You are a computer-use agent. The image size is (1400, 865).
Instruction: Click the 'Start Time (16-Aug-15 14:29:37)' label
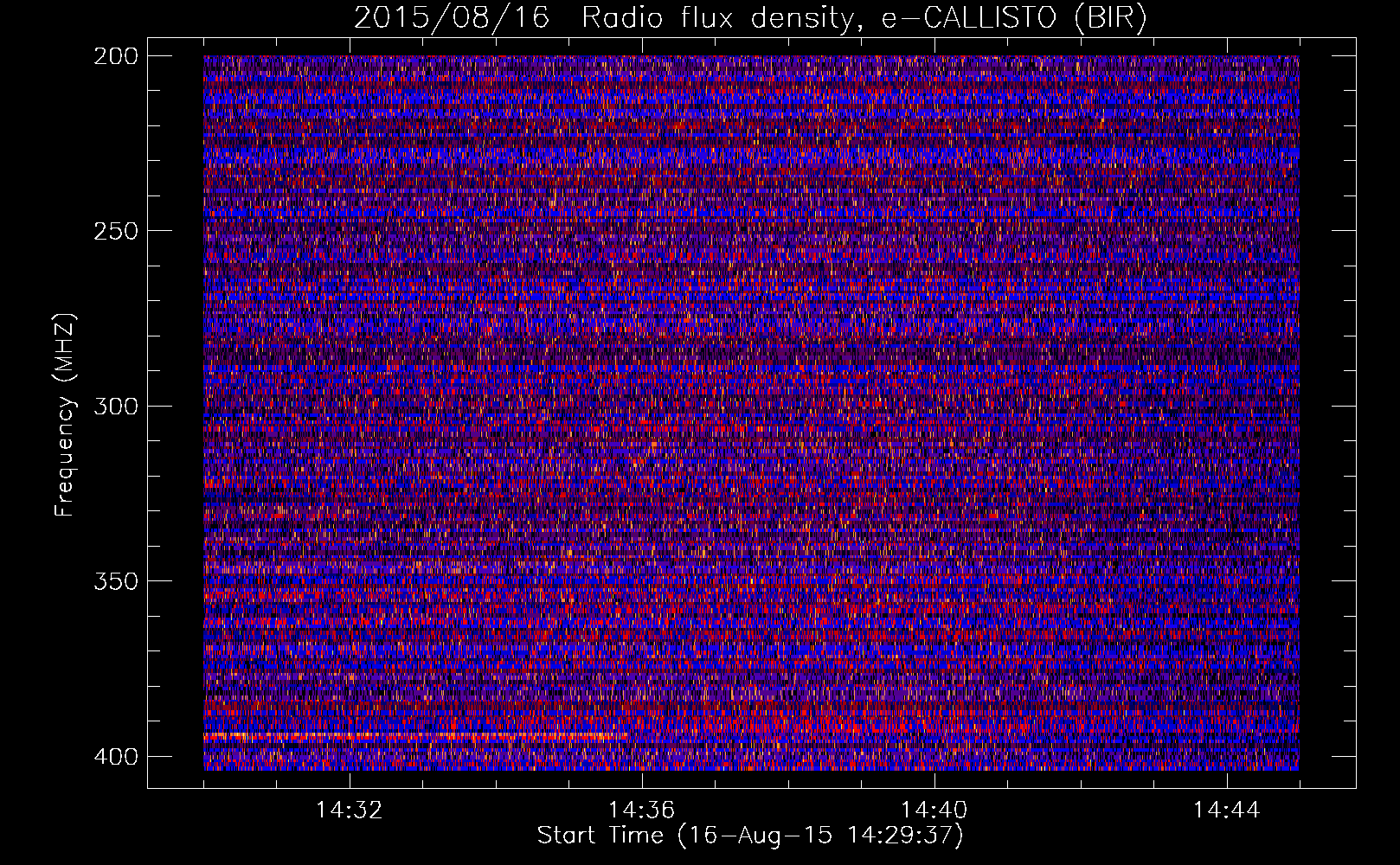point(750,836)
